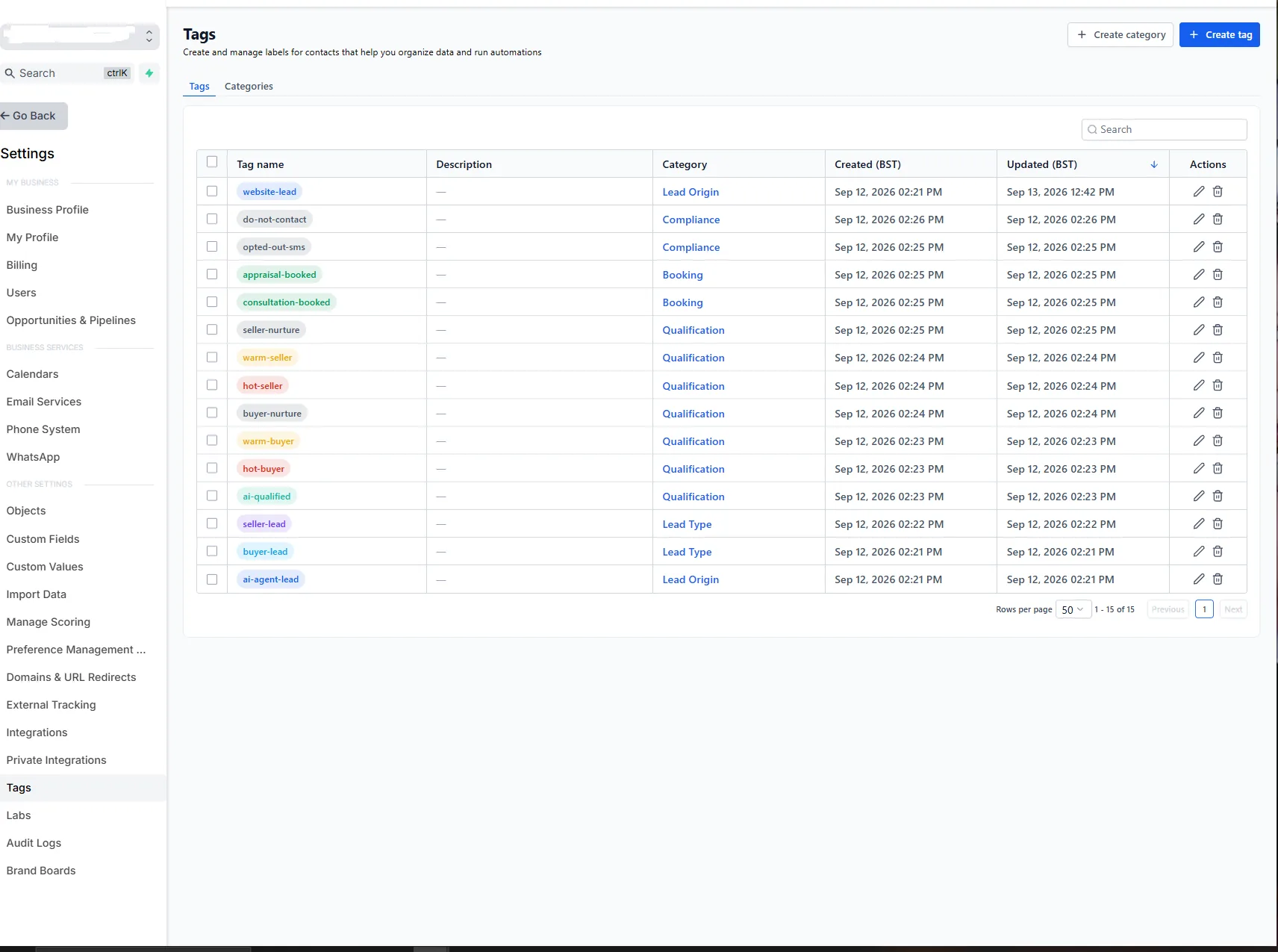This screenshot has width=1278, height=952.
Task: Edit the ai-qualified tag
Action: click(1198, 496)
